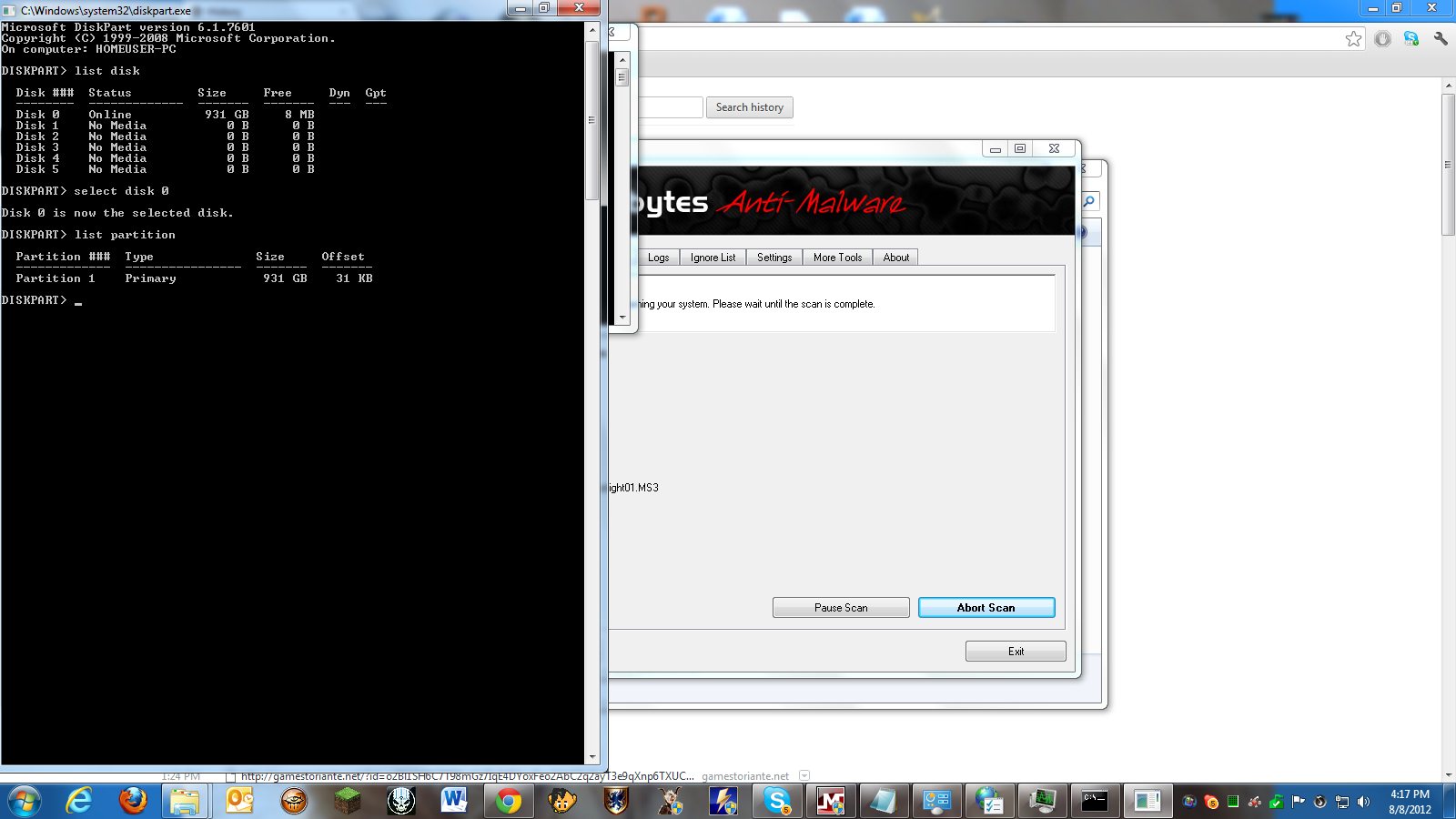Screen dimensions: 1456x819
Task: Click the Abort Scan button
Action: click(x=986, y=608)
